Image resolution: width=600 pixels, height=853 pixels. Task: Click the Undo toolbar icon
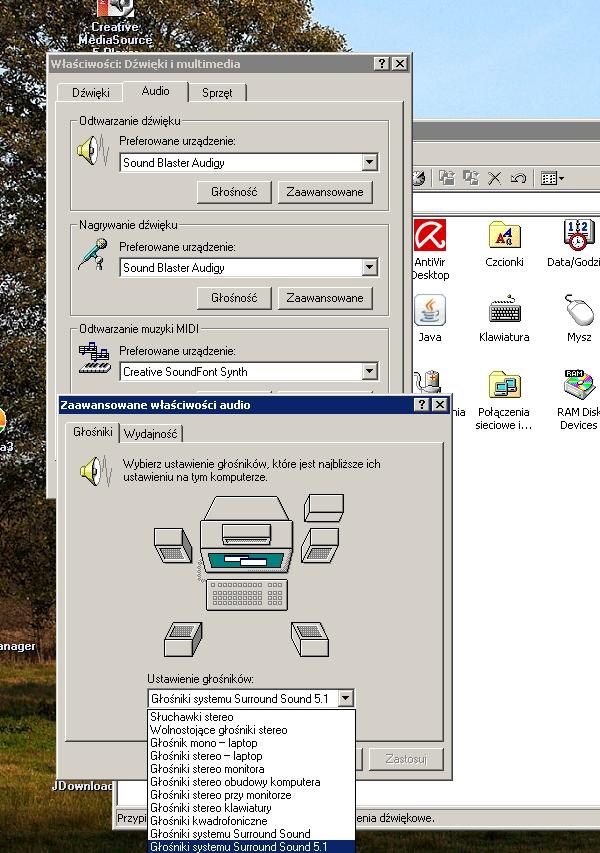pyautogui.click(x=518, y=178)
